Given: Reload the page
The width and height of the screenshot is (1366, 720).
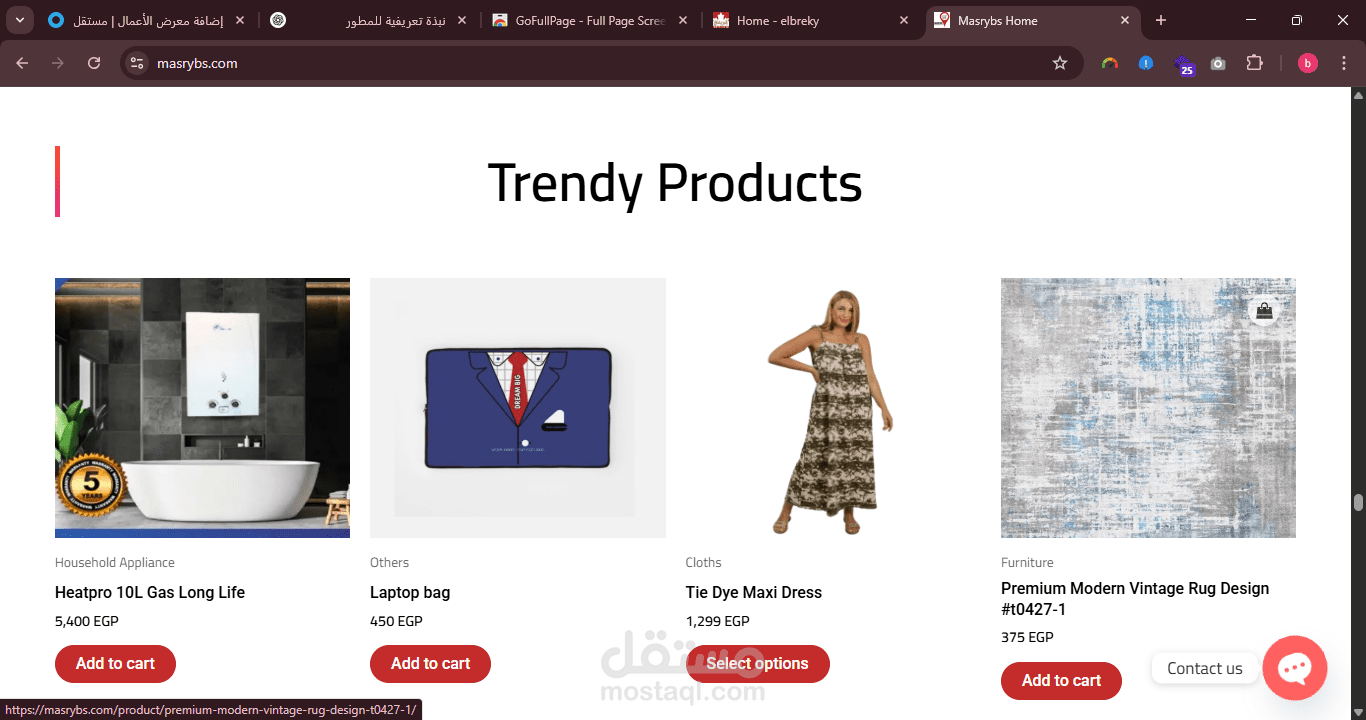Looking at the screenshot, I should click(x=94, y=63).
